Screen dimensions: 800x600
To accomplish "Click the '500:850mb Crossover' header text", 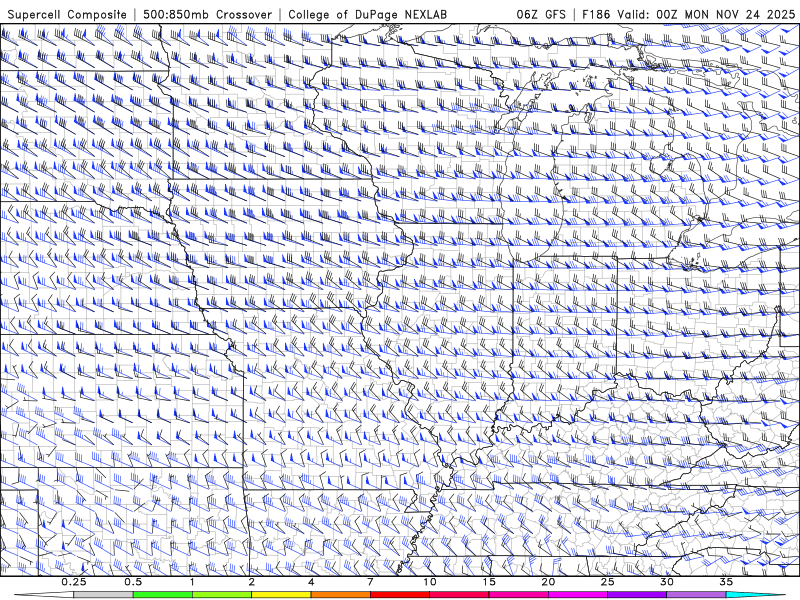I will tap(208, 15).
